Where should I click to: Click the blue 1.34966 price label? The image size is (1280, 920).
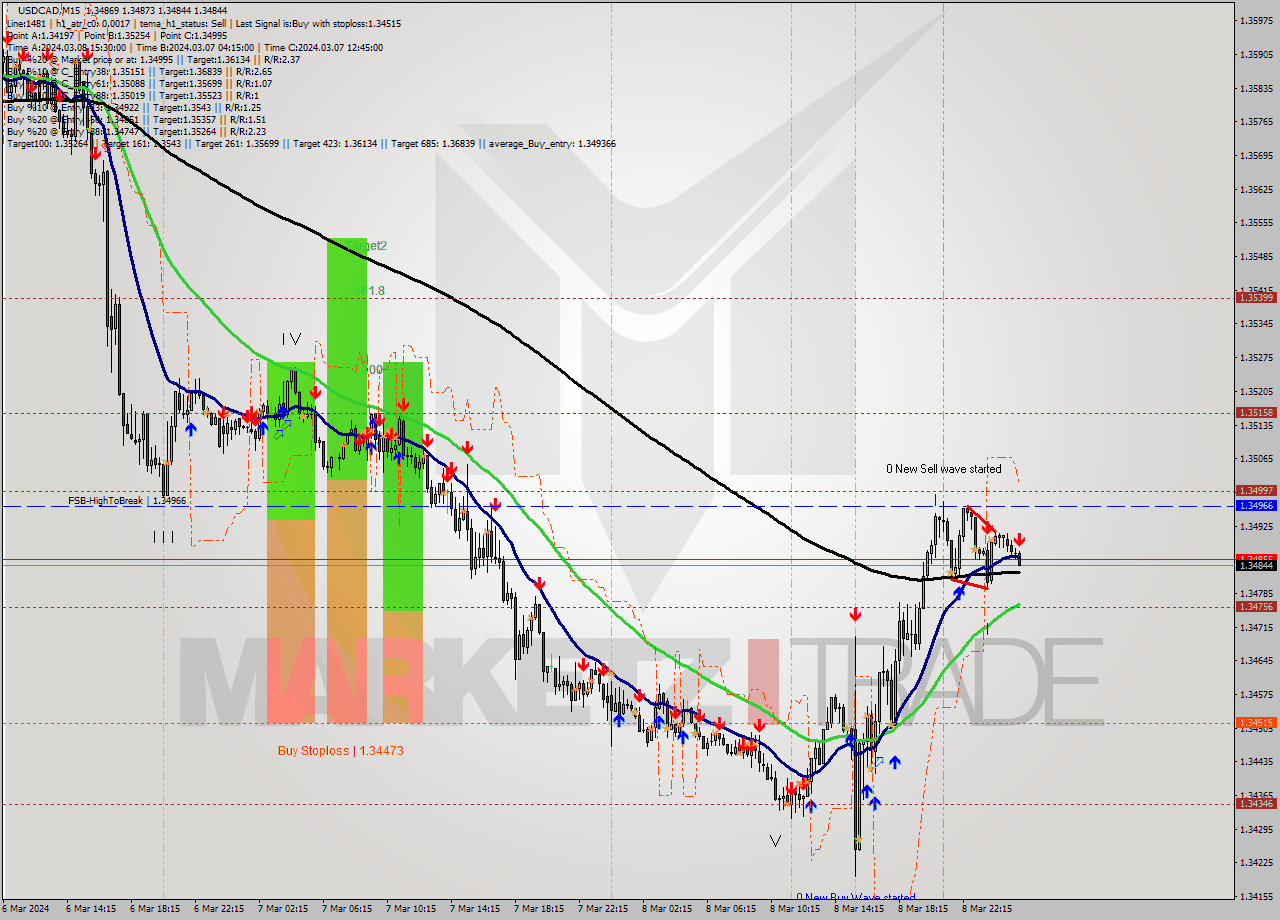pos(1256,506)
